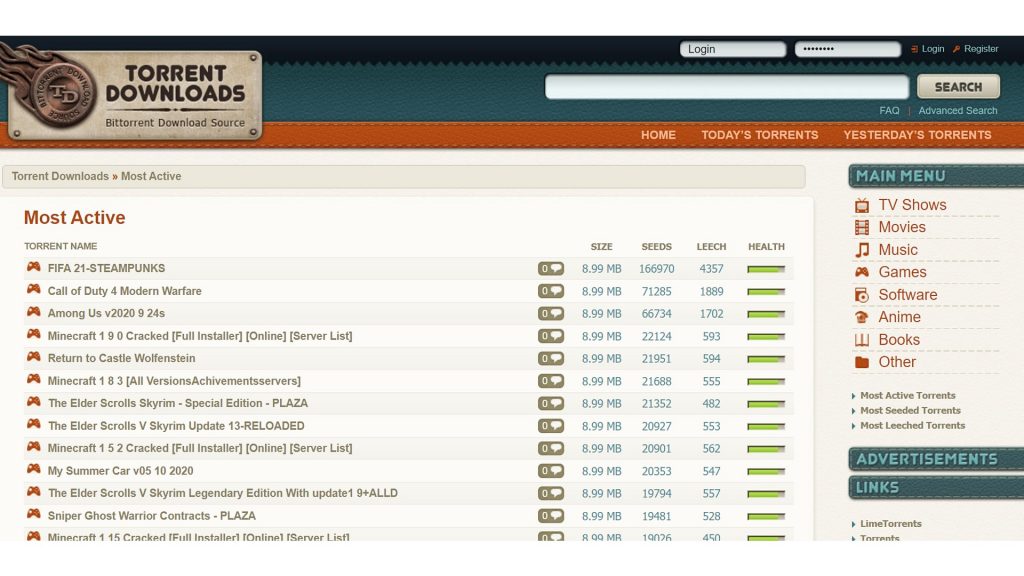
Task: Open Call of Duty 4 Modern Warfare torrent
Action: point(124,291)
